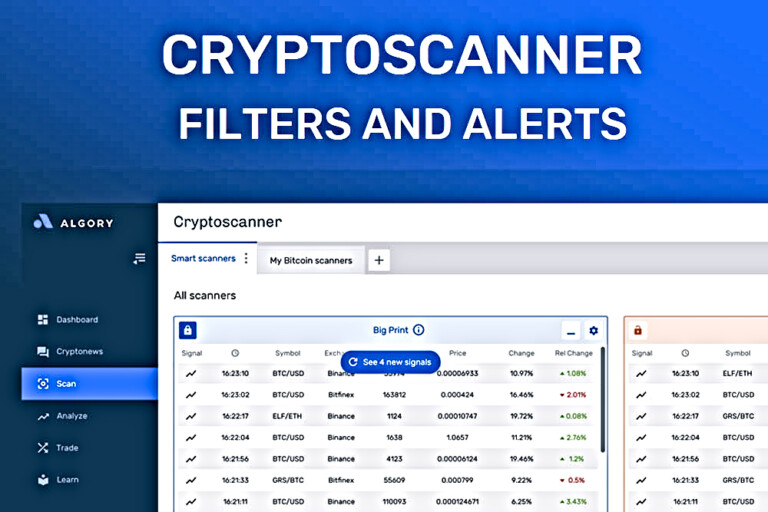
Task: Sort Big Print by Signal column
Action: tap(192, 353)
